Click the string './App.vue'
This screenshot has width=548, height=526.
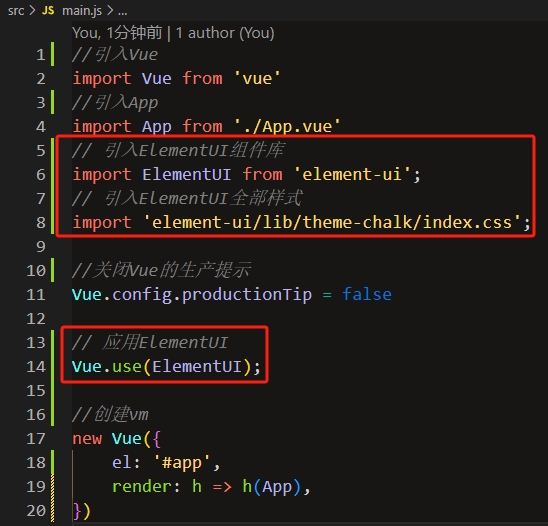click(x=287, y=126)
